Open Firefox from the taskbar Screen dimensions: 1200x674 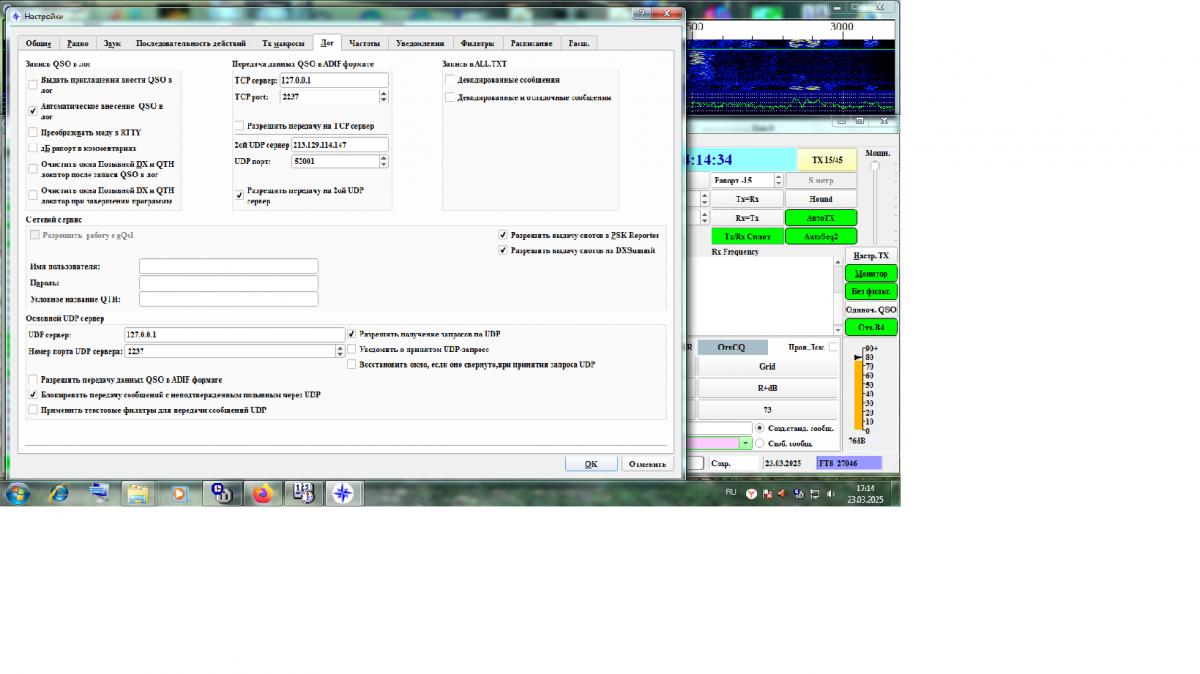[x=262, y=493]
